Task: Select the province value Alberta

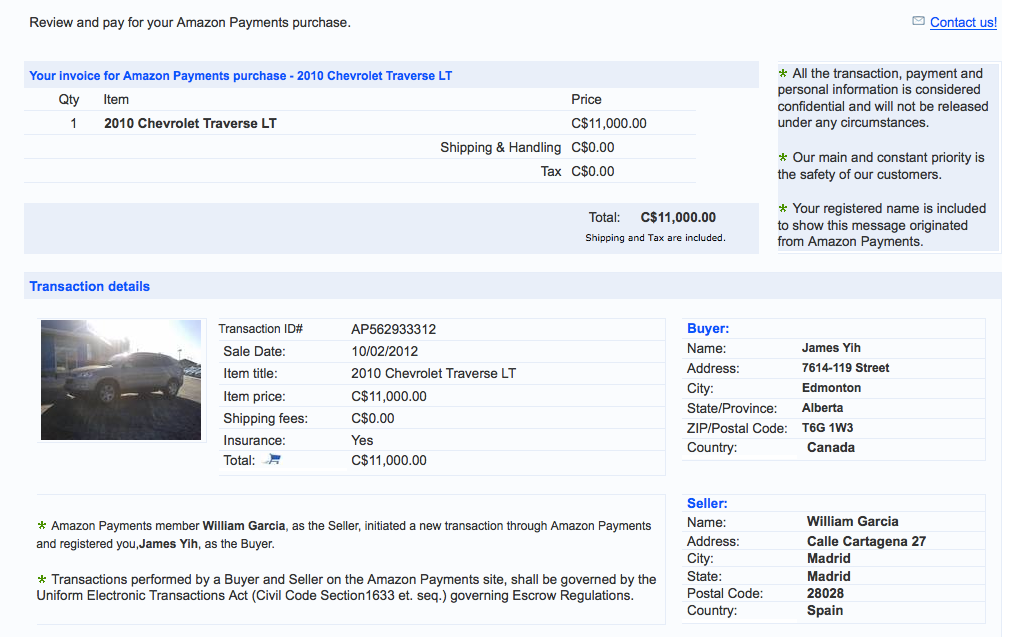Action: point(822,408)
